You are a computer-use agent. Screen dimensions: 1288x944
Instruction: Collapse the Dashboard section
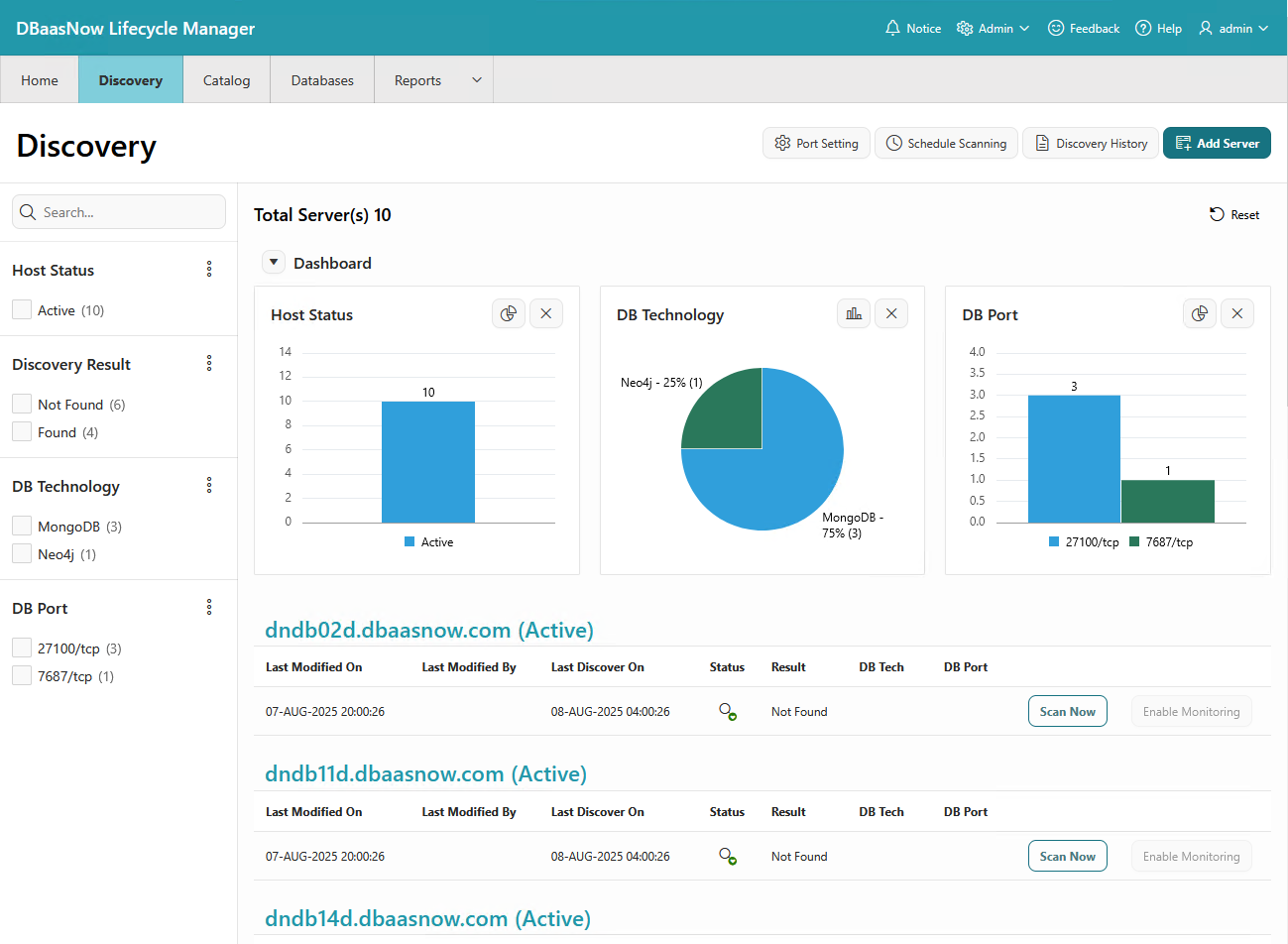pos(274,263)
